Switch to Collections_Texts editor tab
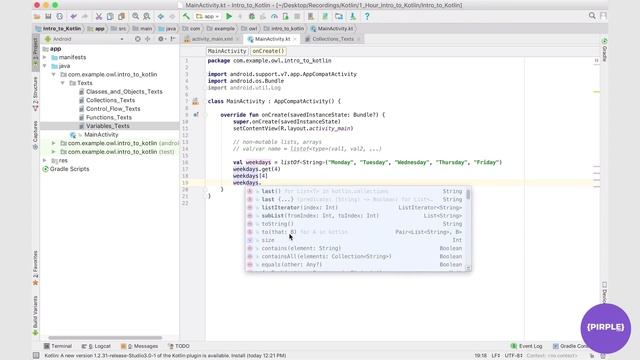Screen dimensions: 640x360 coord(333,39)
